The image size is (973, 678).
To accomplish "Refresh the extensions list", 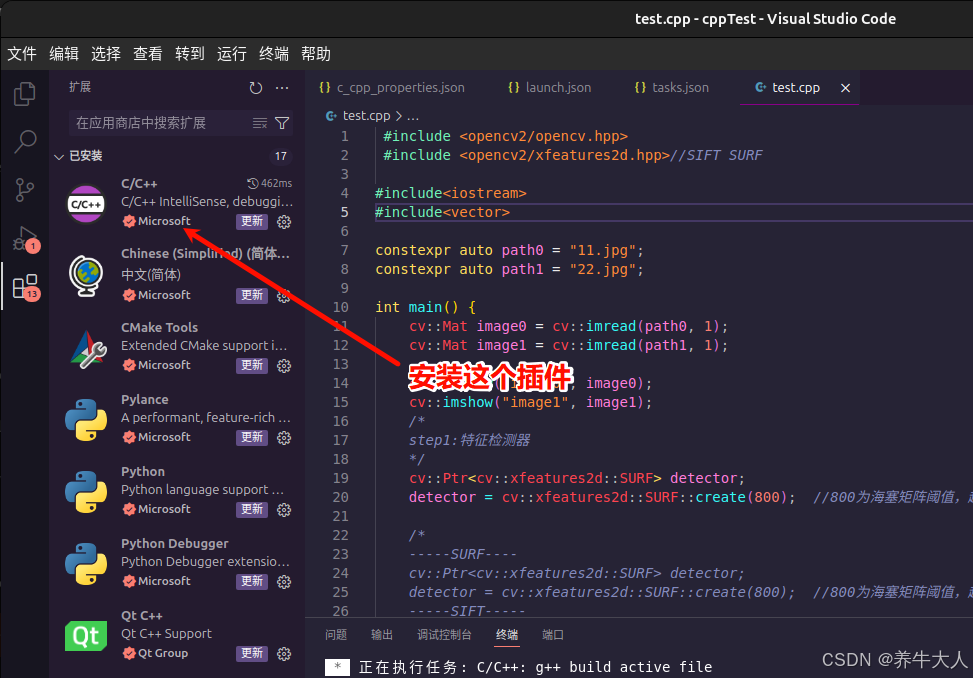I will [x=256, y=88].
